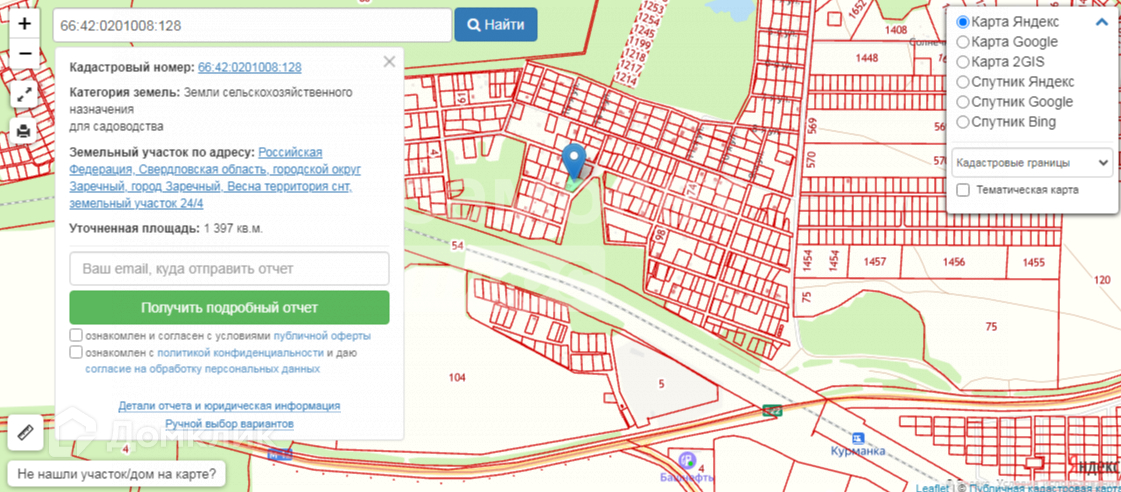This screenshot has height=492, width=1121.
Task: Activate the ruler measurement tool
Action: (x=26, y=433)
